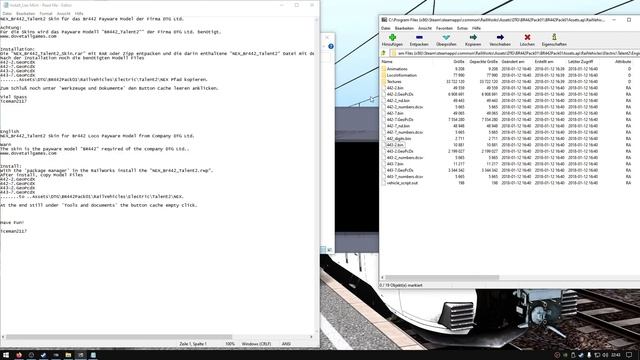Screen dimensions: 640x360
Task: Select file 442-7.GeoPcDx
Action: coord(400,120)
